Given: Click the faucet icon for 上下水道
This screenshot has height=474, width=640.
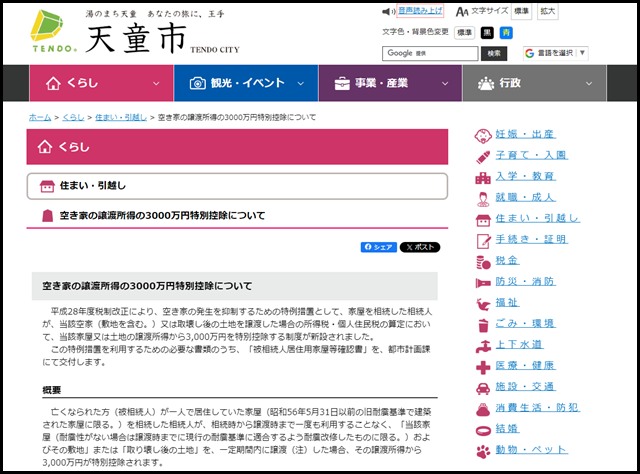Looking at the screenshot, I should pos(483,347).
